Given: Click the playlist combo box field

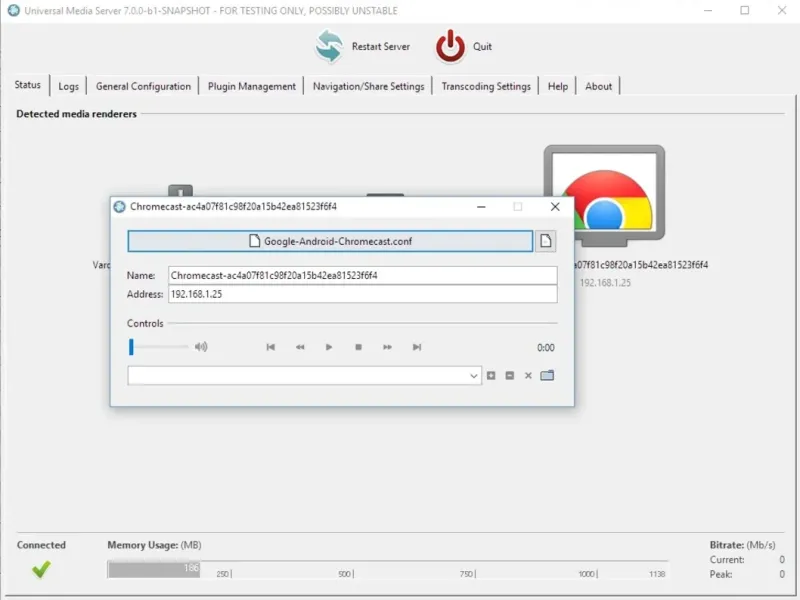Looking at the screenshot, I should 305,376.
